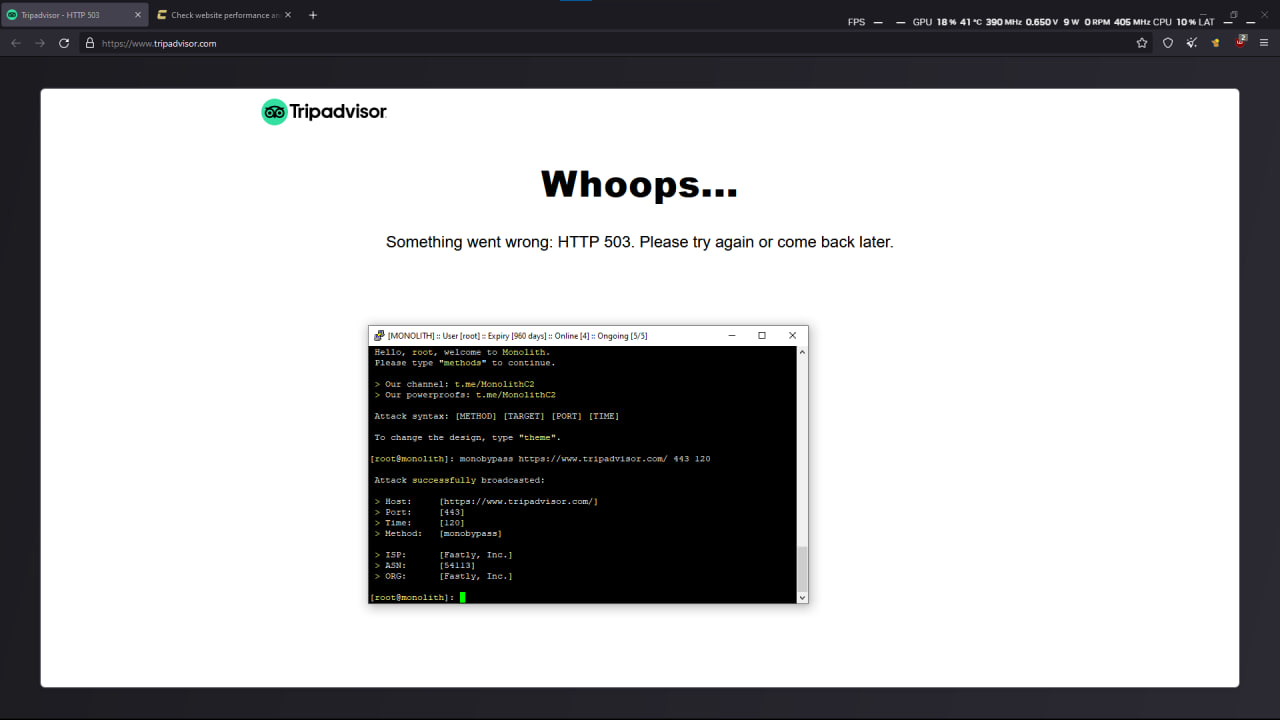Open the red extension with badge 2
The width and height of the screenshot is (1280, 720).
1241,42
